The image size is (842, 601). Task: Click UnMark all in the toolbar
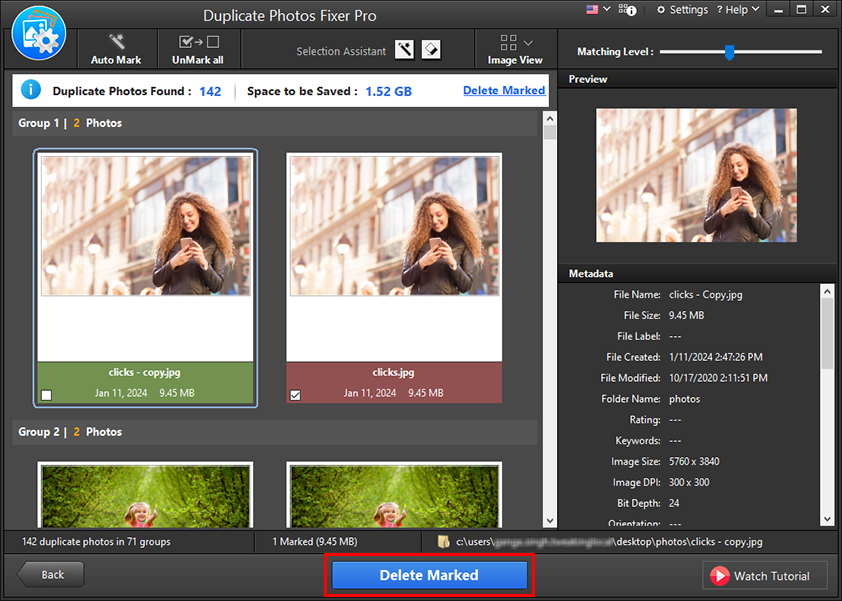198,49
